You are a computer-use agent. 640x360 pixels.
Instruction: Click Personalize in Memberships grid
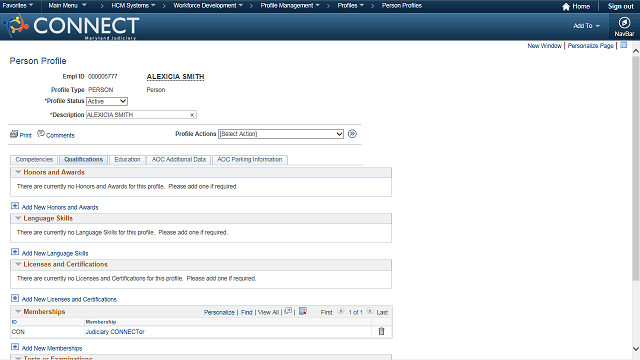tap(219, 313)
